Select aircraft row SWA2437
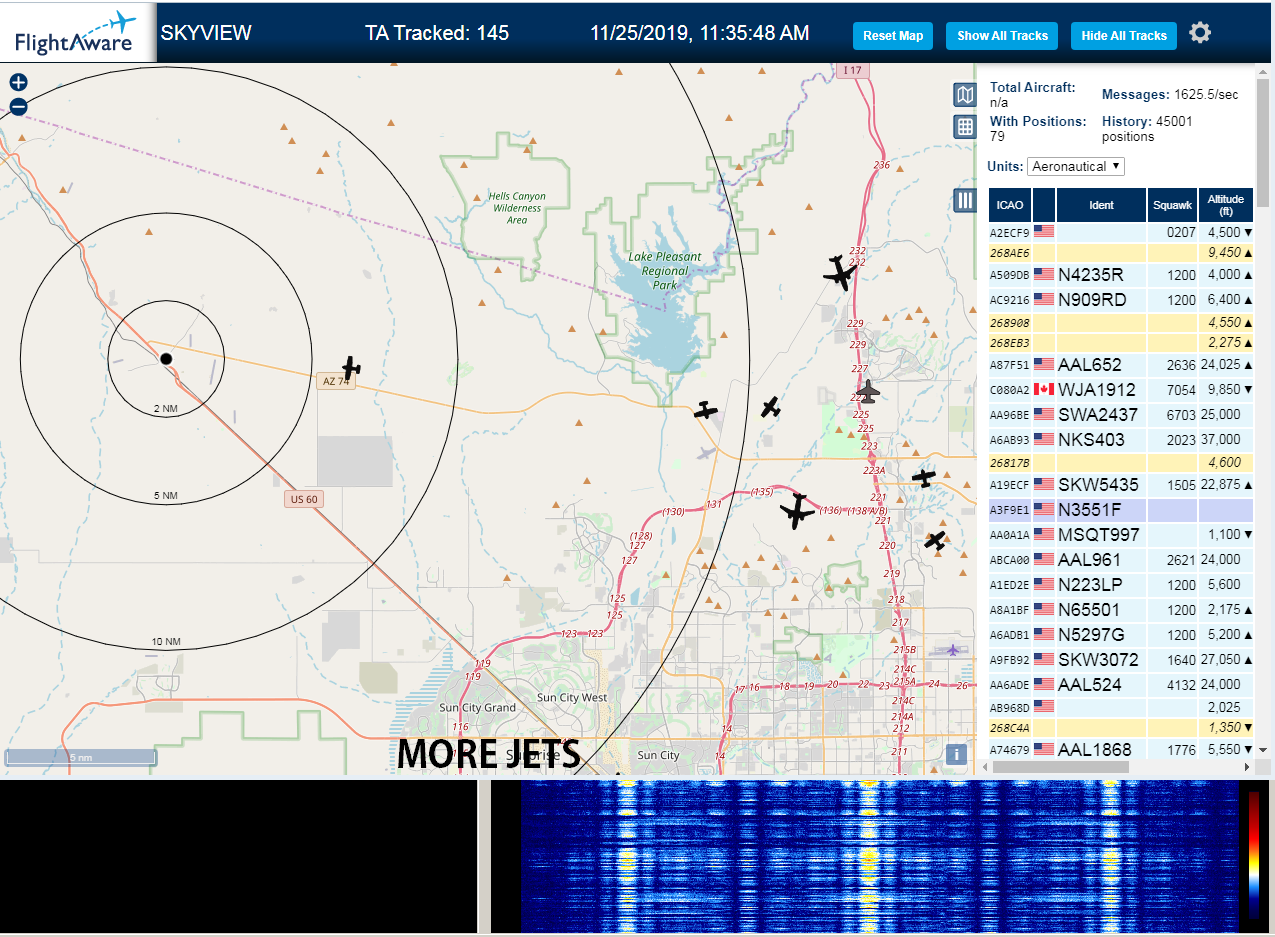Viewport: 1275px width, 937px height. pyautogui.click(x=1121, y=415)
